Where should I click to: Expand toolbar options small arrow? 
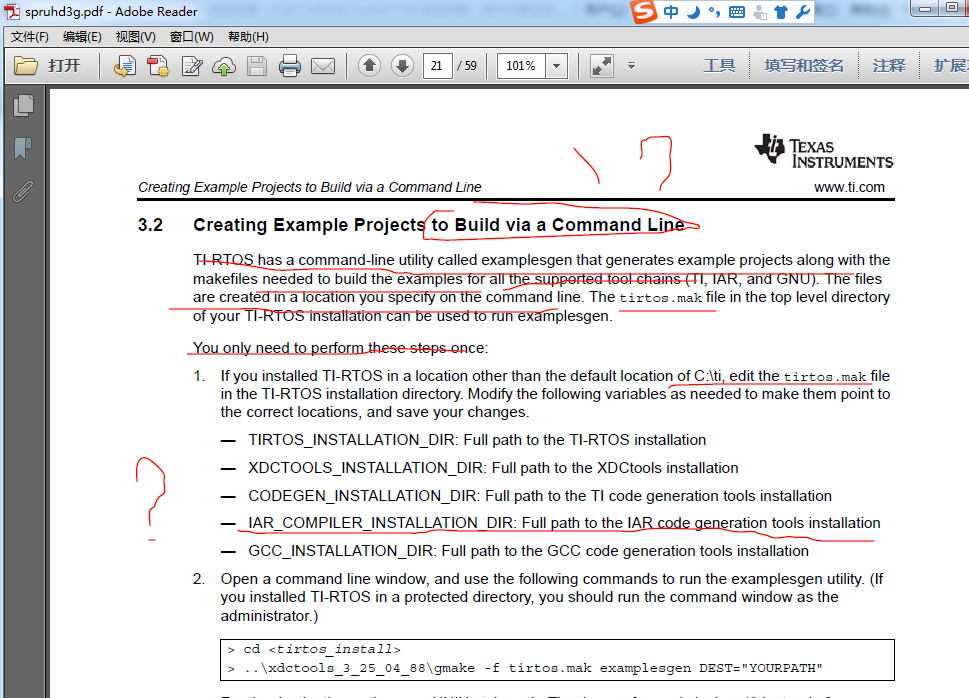[x=631, y=66]
